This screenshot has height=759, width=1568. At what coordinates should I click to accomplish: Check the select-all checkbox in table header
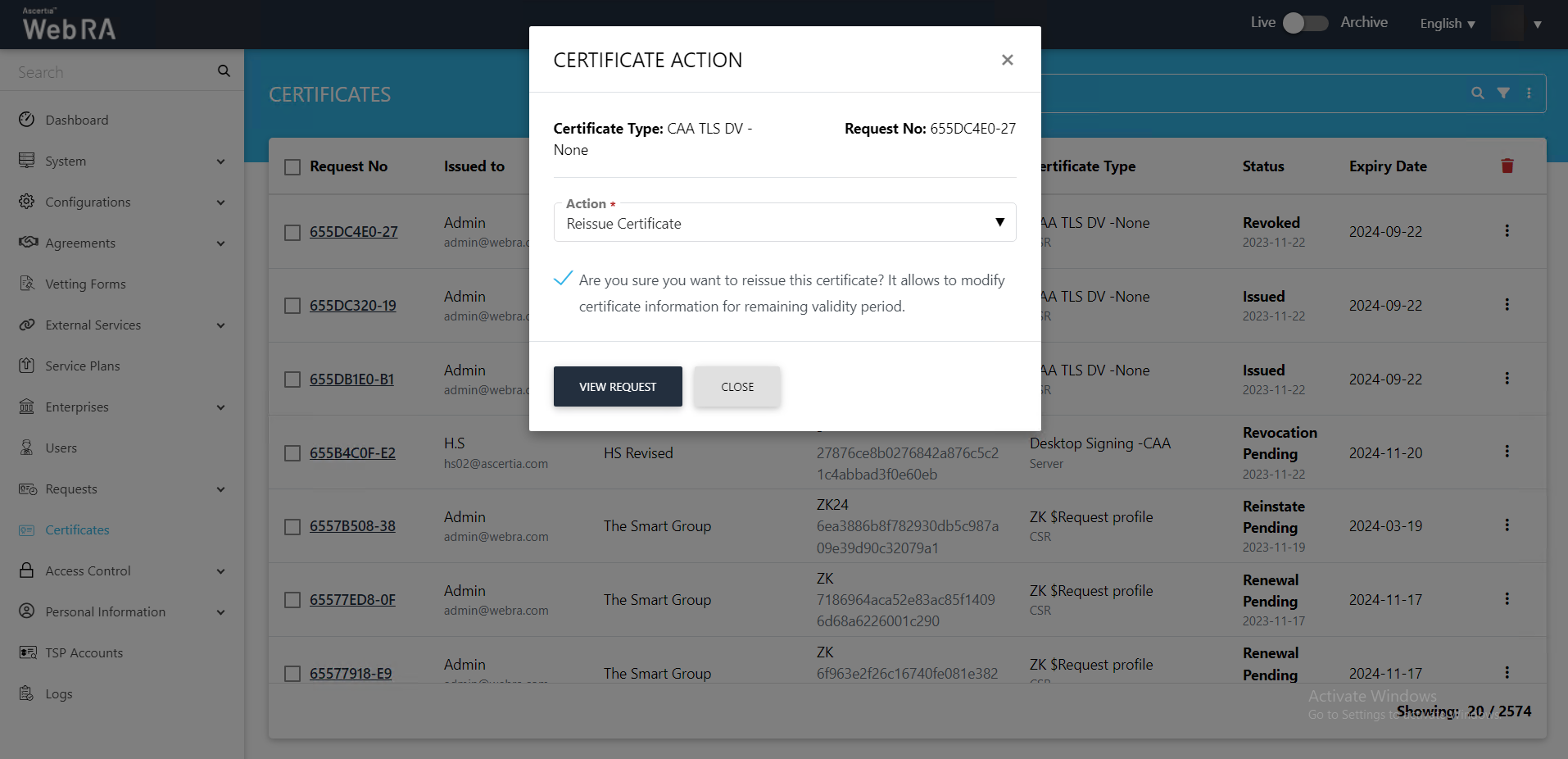click(x=292, y=167)
